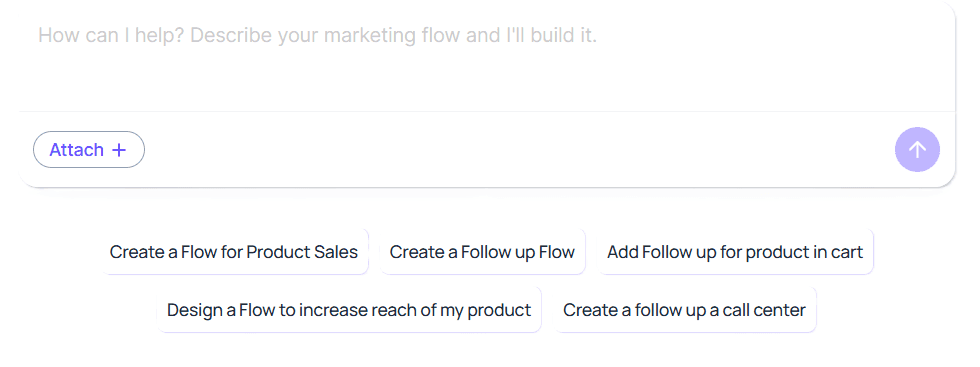Click the product in cart follow-up chip
Viewport: 980px width, 367px height.
coord(735,252)
